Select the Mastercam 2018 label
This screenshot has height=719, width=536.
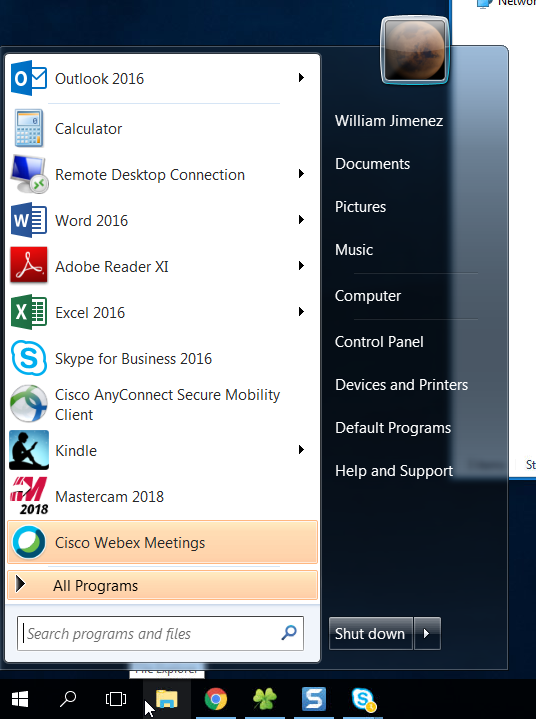[109, 497]
